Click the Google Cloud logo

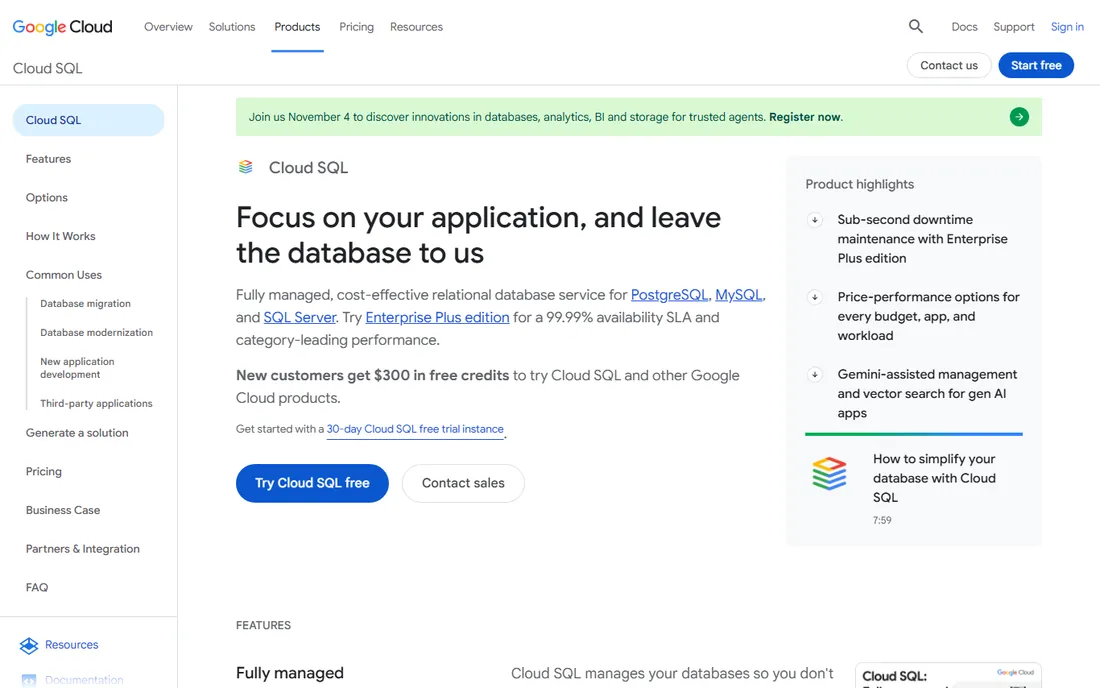click(x=62, y=27)
